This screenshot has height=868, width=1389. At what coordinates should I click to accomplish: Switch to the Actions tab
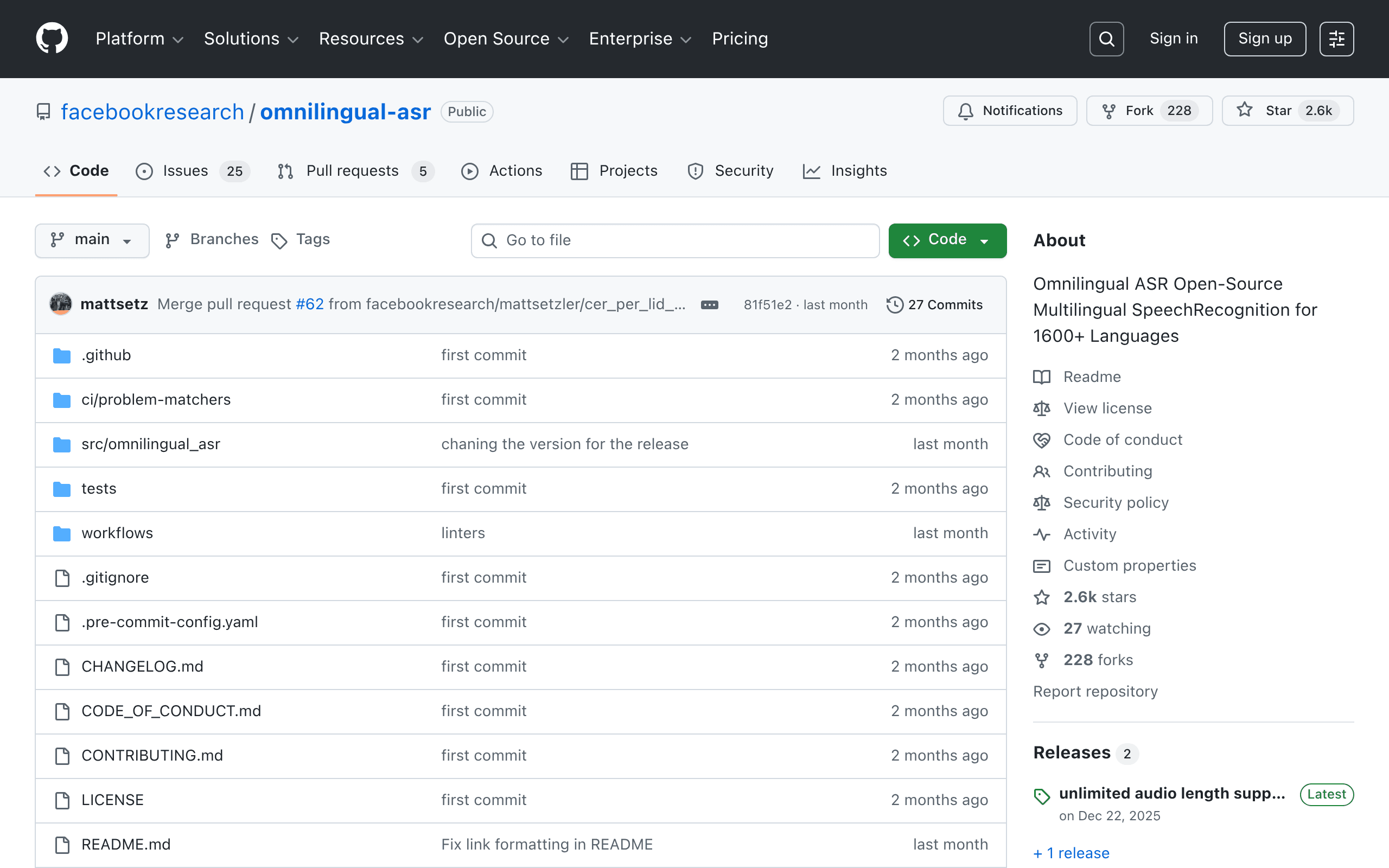pyautogui.click(x=502, y=171)
